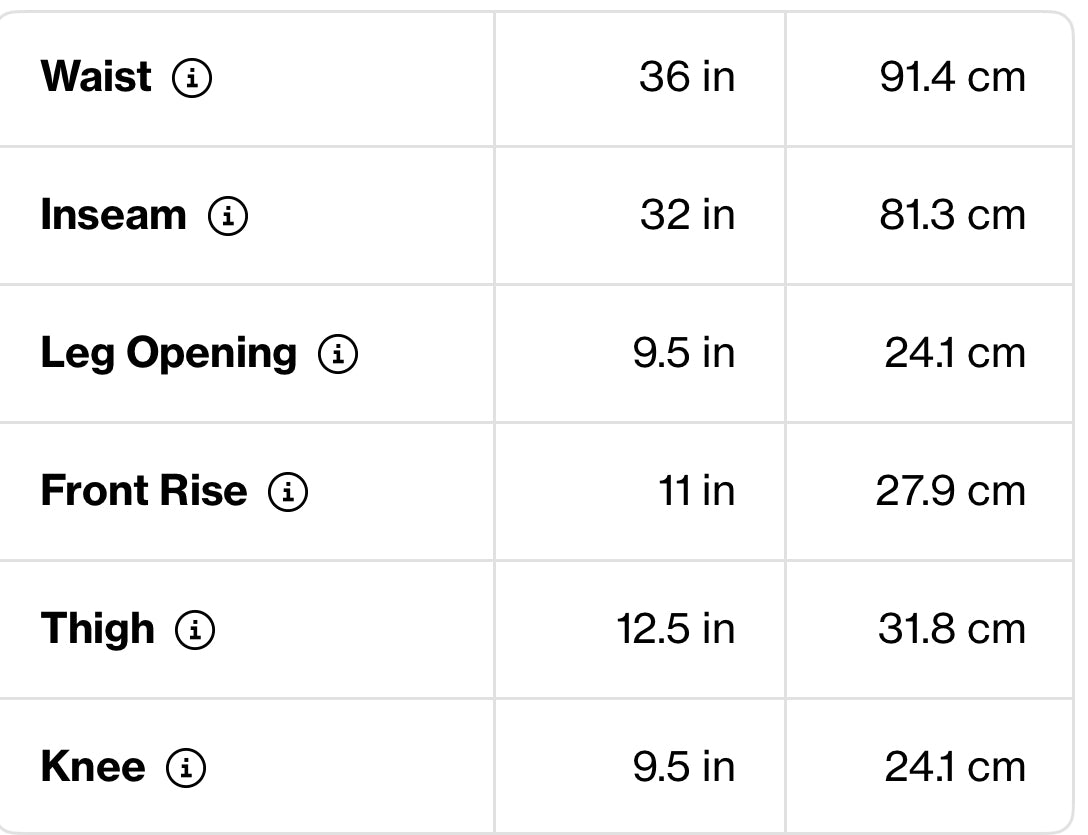Select the Inseam label text
This screenshot has width=1088, height=835.
114,214
